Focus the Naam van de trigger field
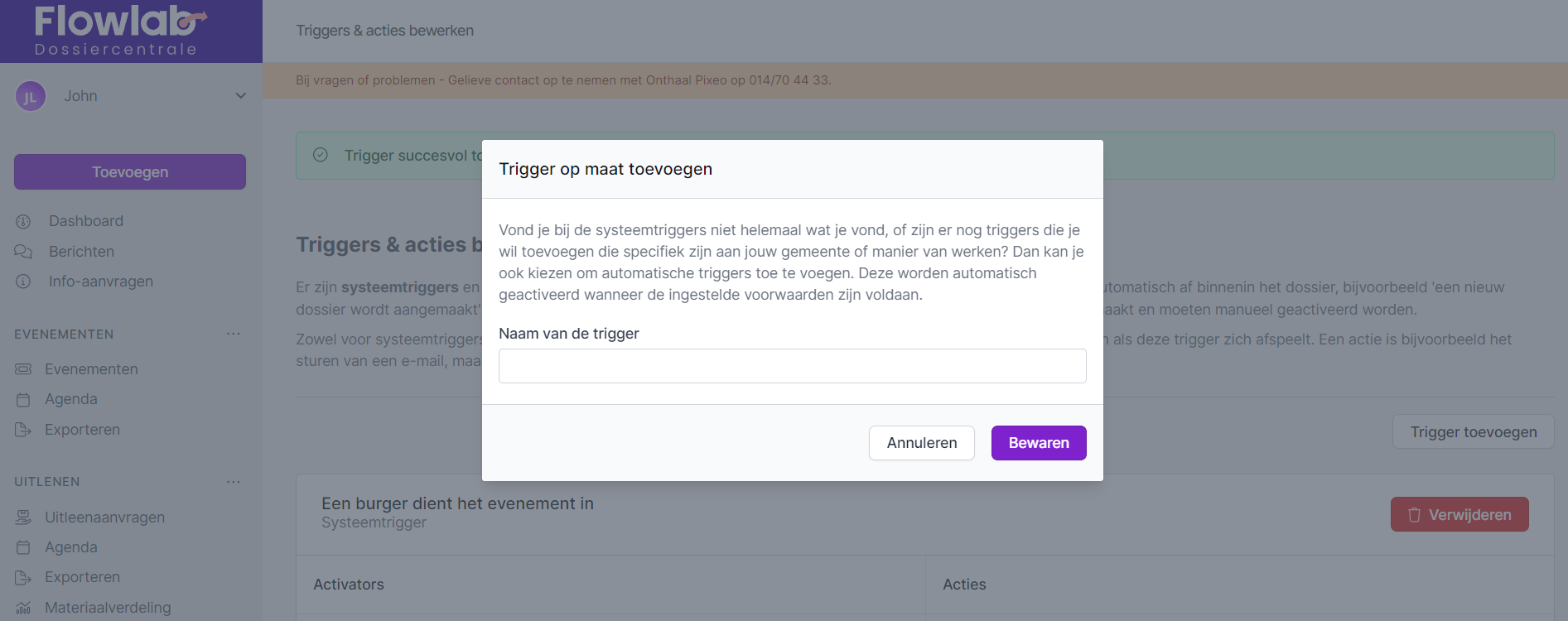The width and height of the screenshot is (1568, 621). (792, 366)
